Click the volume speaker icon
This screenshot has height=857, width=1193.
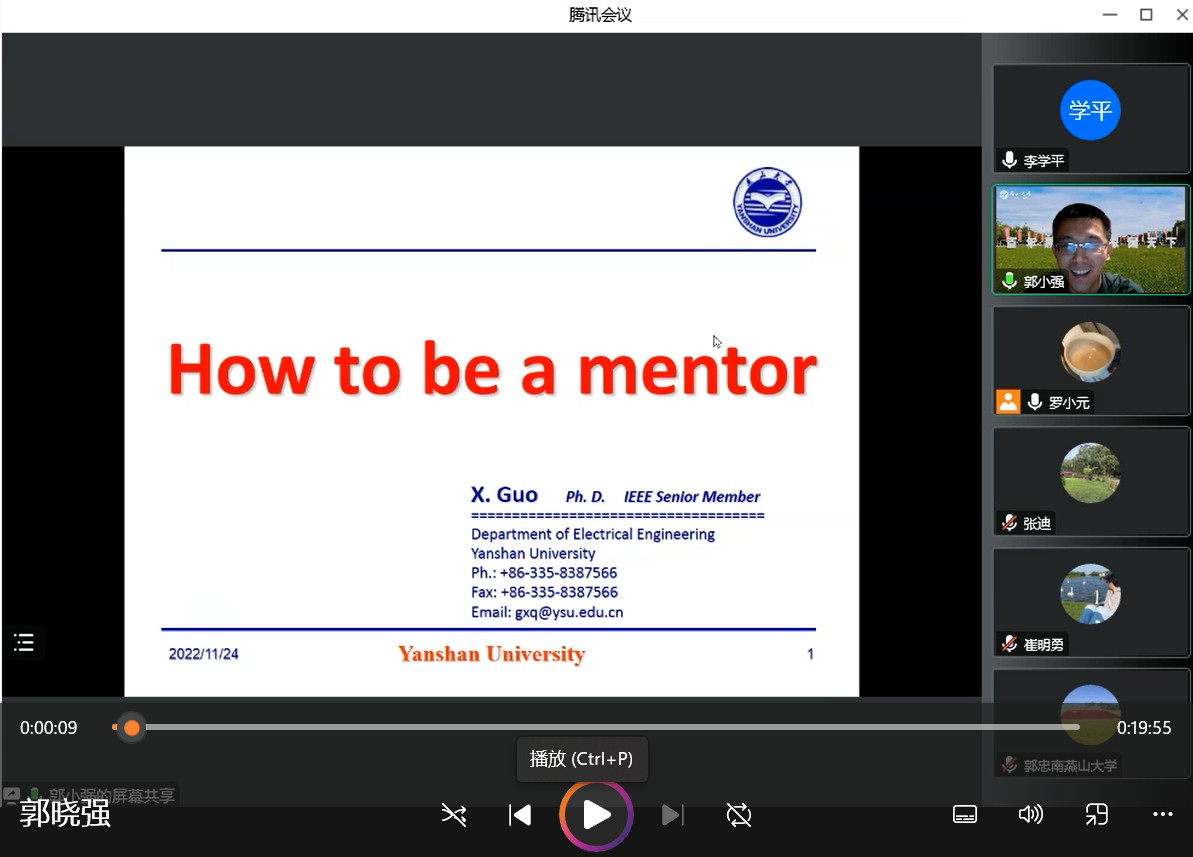[1030, 814]
